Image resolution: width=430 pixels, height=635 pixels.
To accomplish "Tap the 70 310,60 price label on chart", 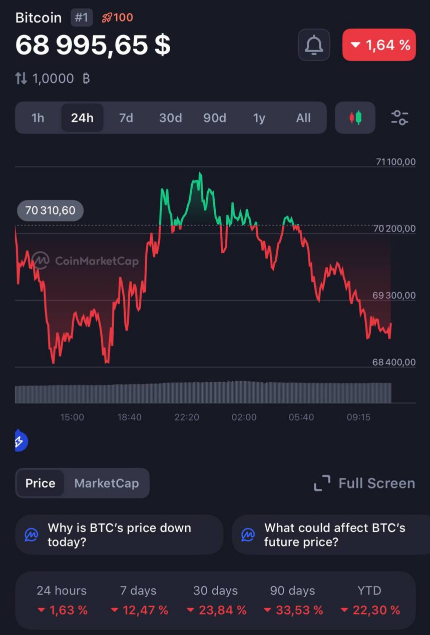I will (50, 210).
